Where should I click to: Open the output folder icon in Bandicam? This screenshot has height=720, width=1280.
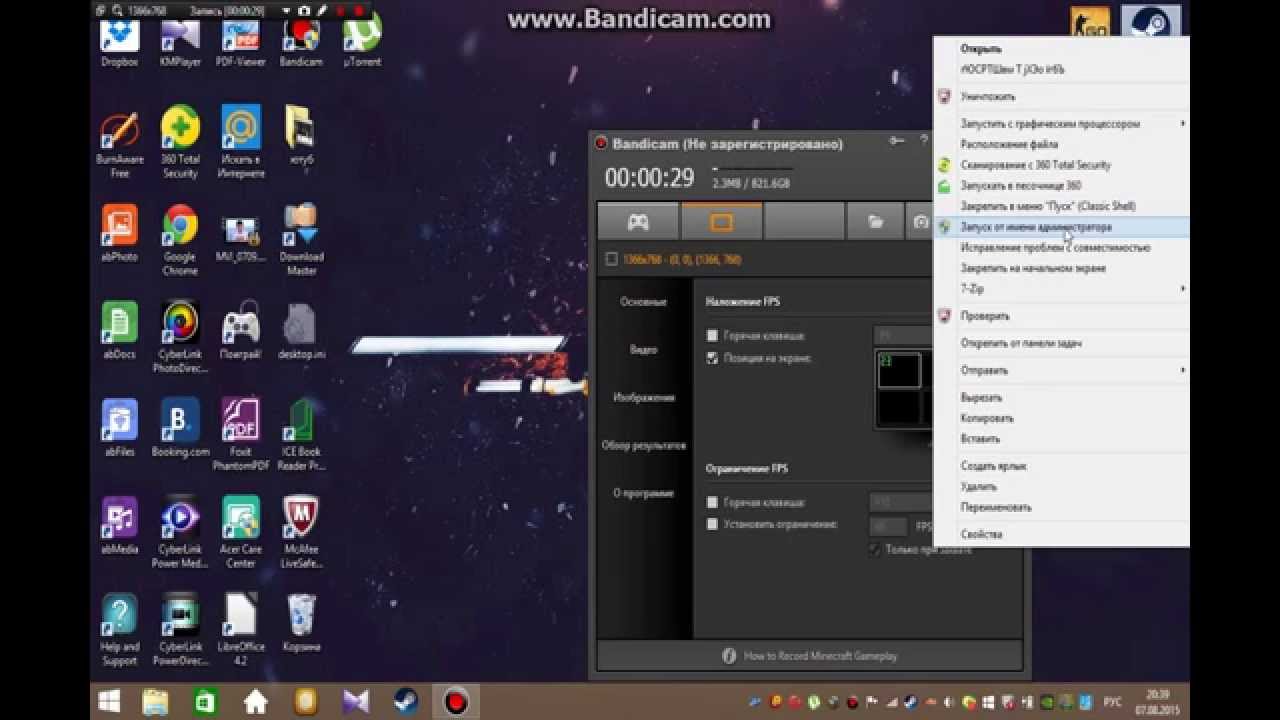(x=875, y=222)
